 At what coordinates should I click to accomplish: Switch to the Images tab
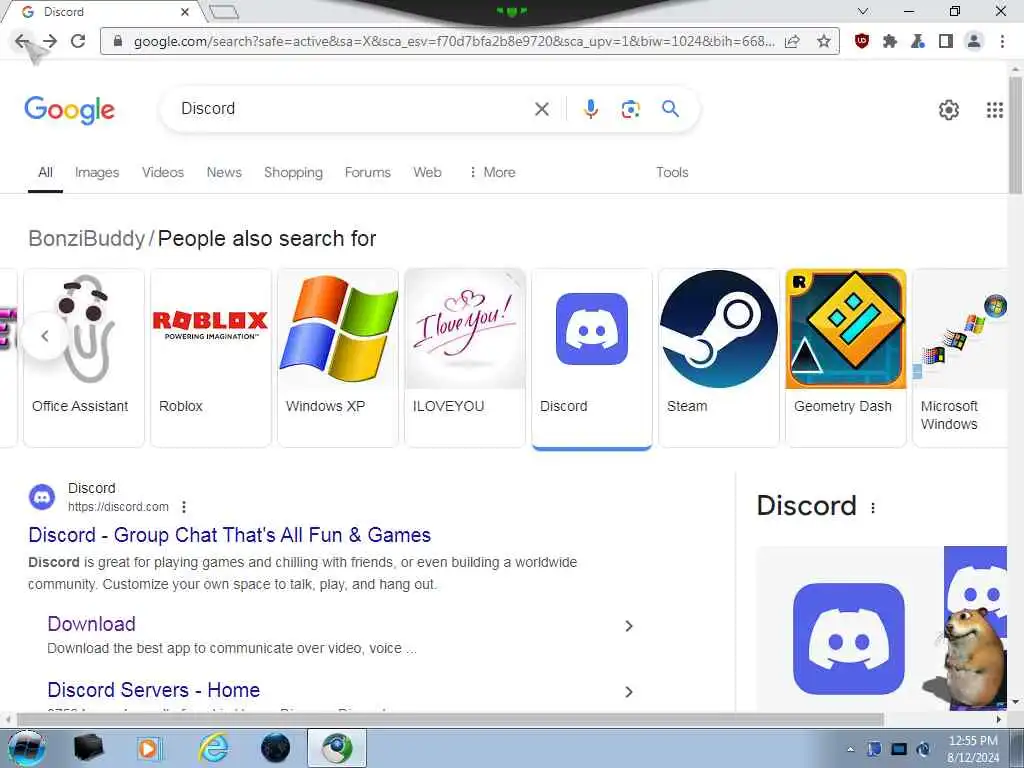pos(97,172)
